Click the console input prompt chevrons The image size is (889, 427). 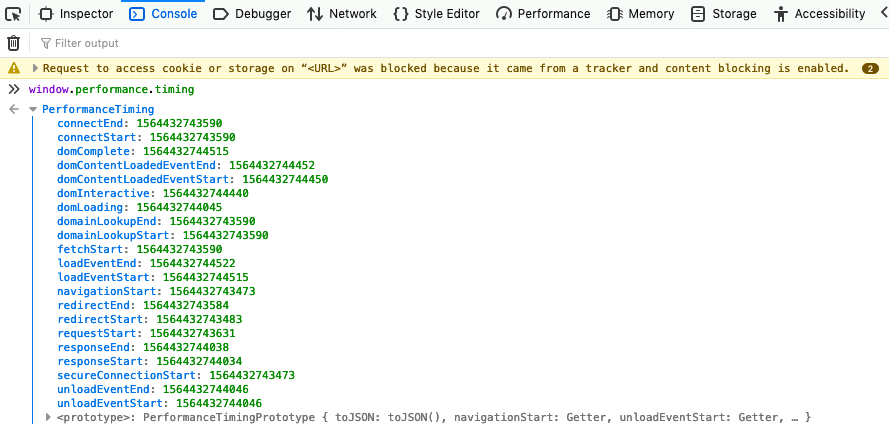(13, 89)
